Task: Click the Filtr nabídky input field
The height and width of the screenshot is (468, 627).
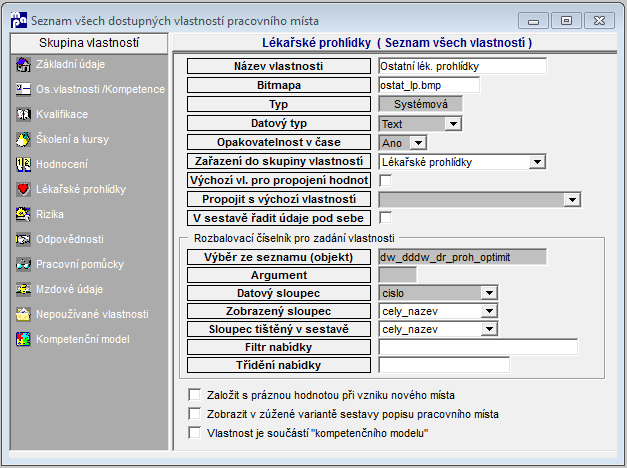Action: (x=478, y=347)
